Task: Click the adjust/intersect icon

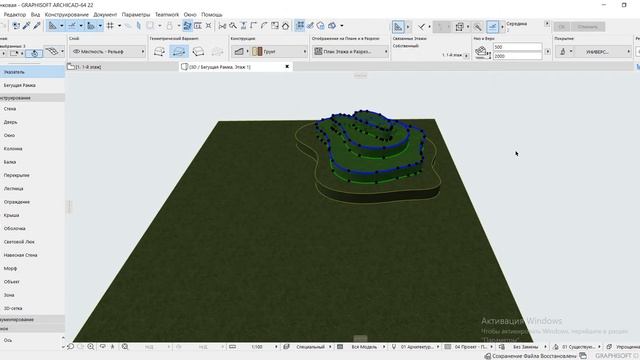Action: [x=244, y=26]
